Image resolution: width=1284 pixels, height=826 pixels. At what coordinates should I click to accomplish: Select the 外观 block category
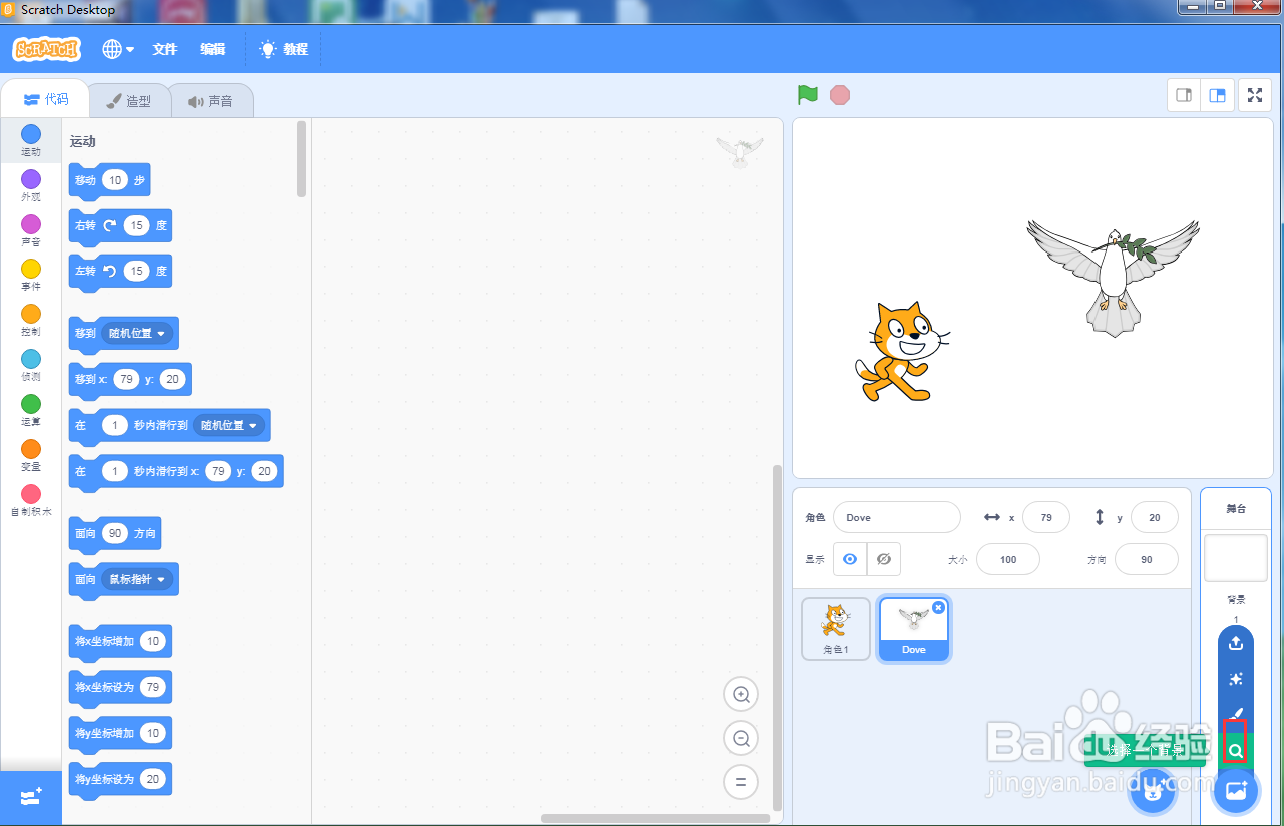[x=31, y=186]
